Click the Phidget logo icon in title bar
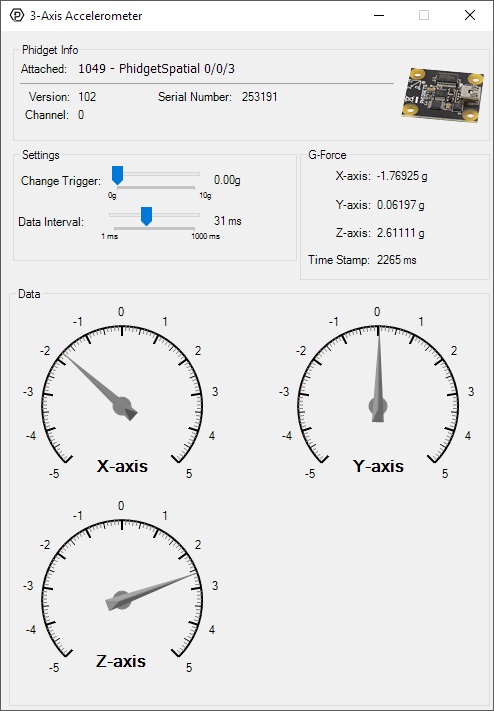The width and height of the screenshot is (494, 711). click(17, 15)
